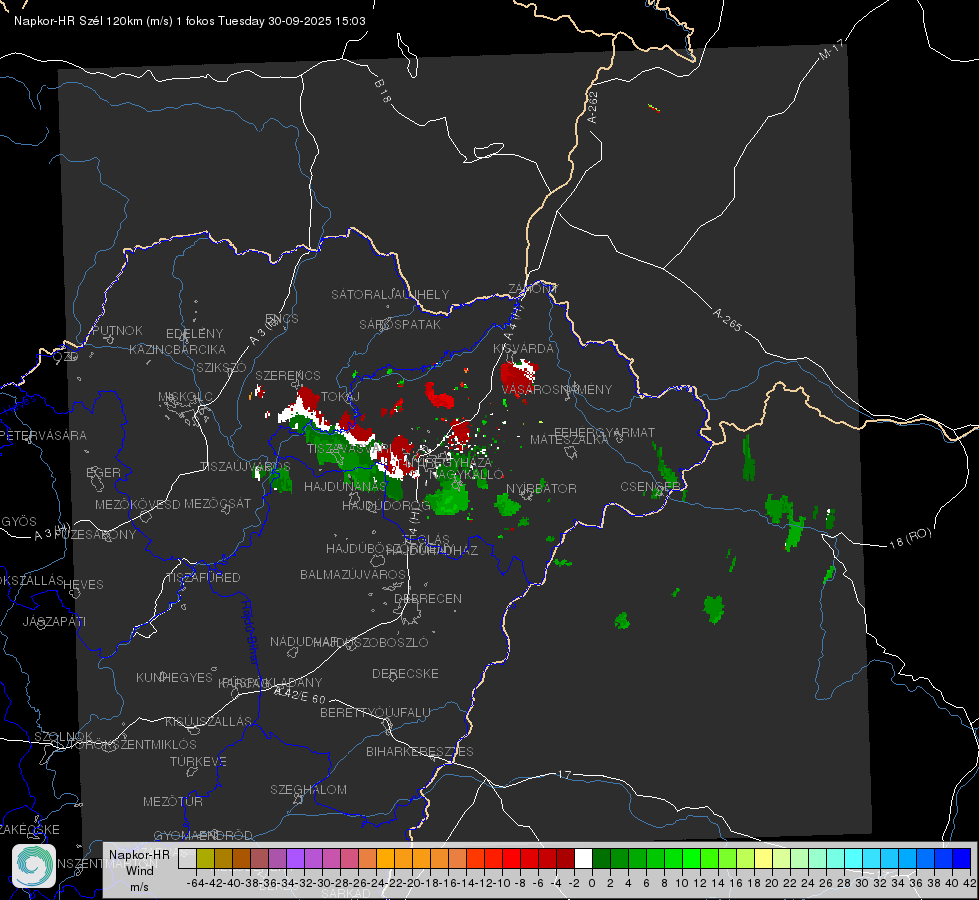Click the city label 'NAGYKÁLLÓ'

[x=467, y=475]
